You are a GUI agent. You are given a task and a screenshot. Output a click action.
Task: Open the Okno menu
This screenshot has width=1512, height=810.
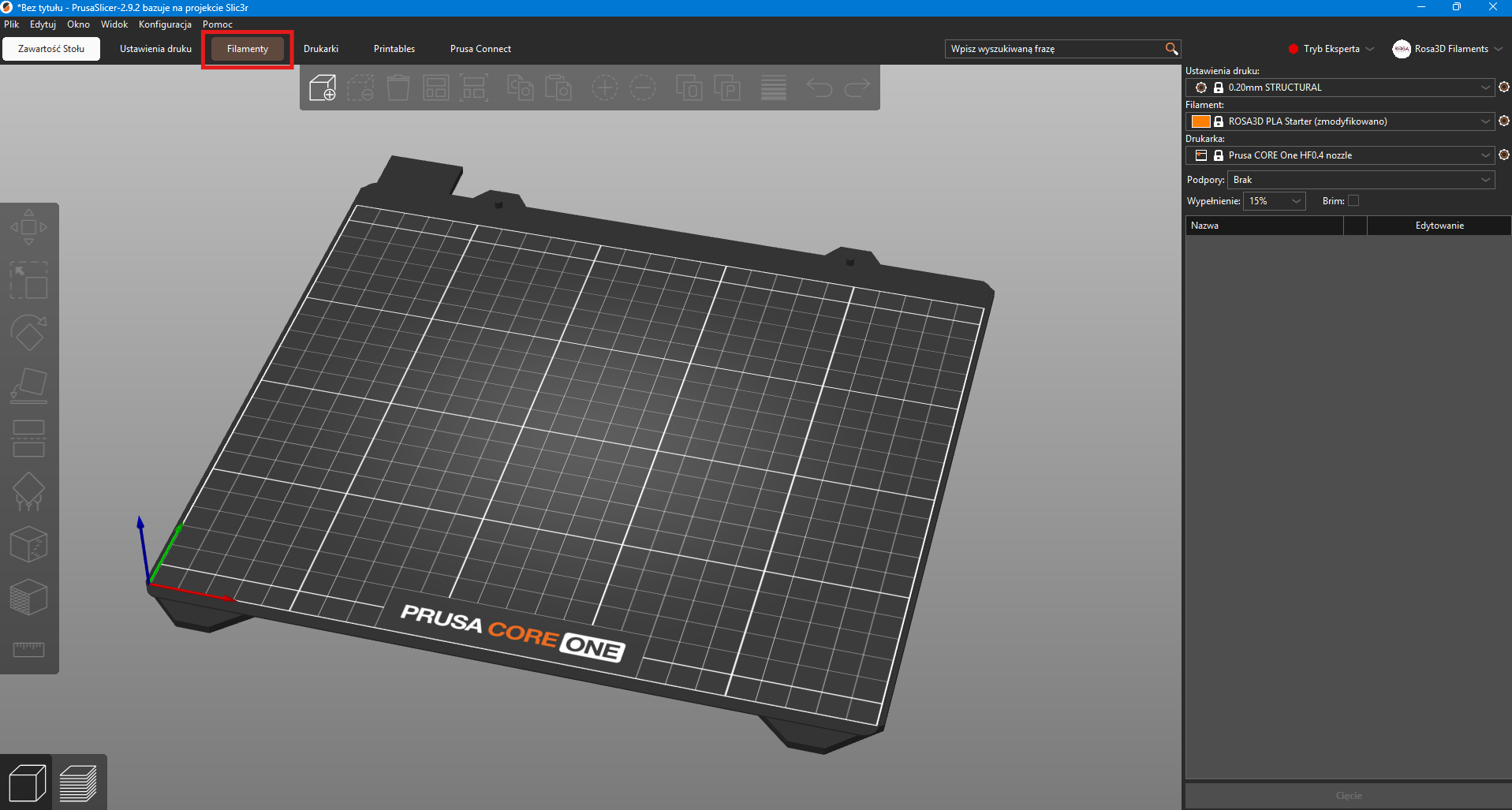pos(78,24)
